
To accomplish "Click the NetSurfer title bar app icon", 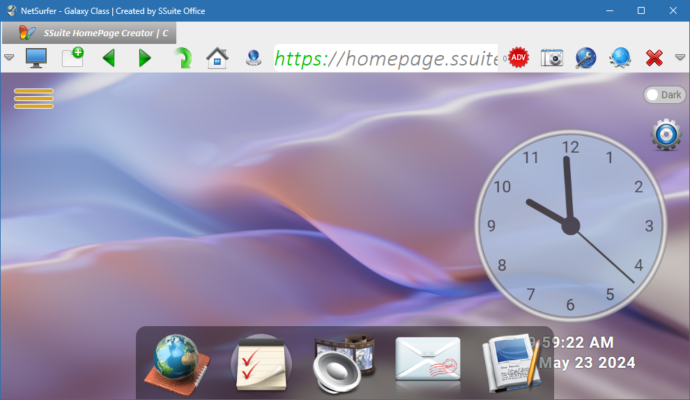I will [11, 11].
